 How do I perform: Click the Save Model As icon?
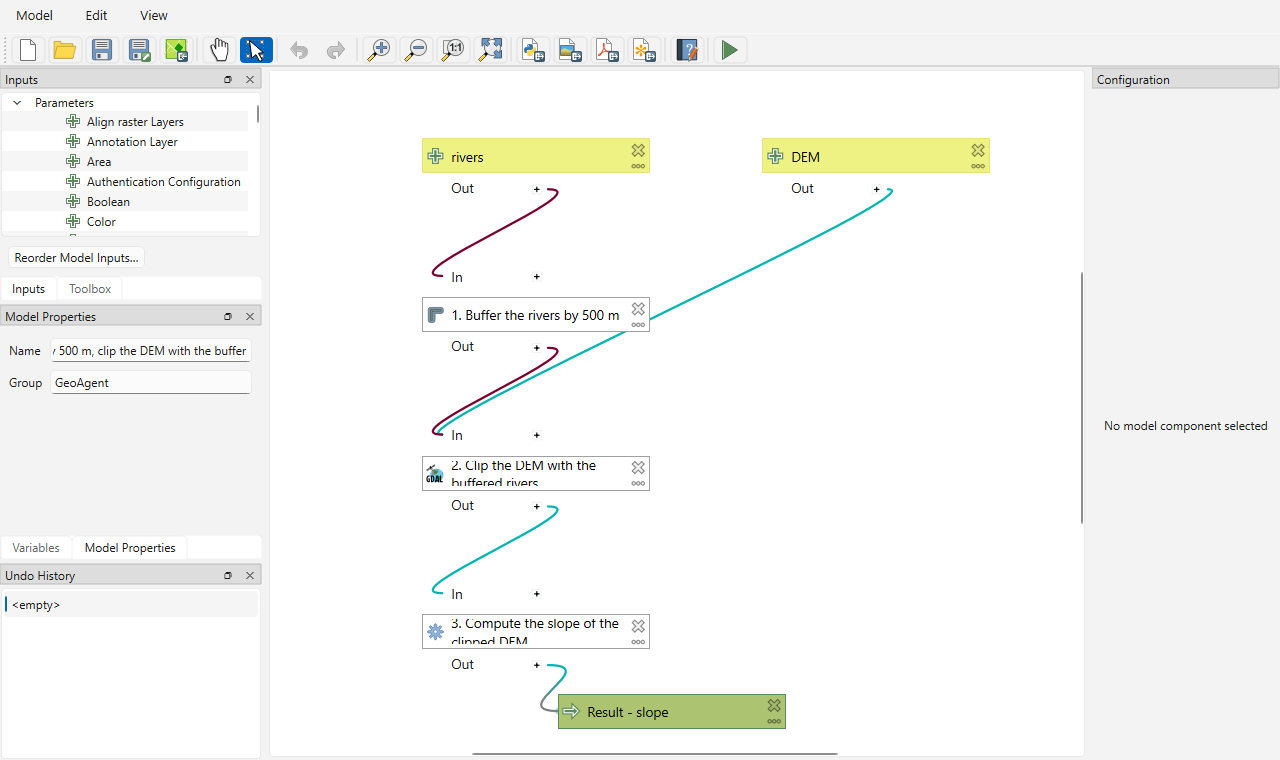[139, 50]
